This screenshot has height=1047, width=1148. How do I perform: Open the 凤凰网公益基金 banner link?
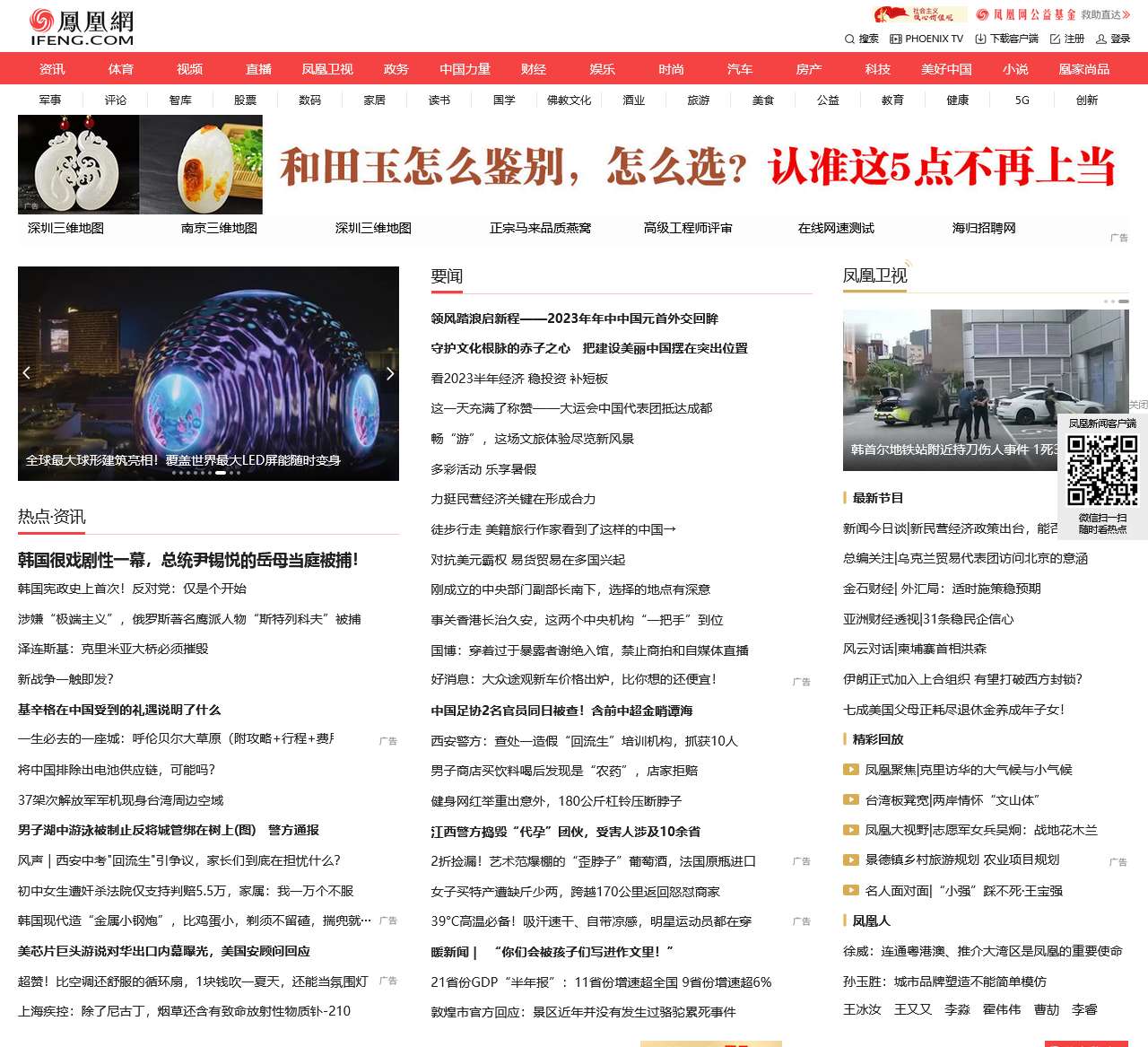tap(1053, 14)
